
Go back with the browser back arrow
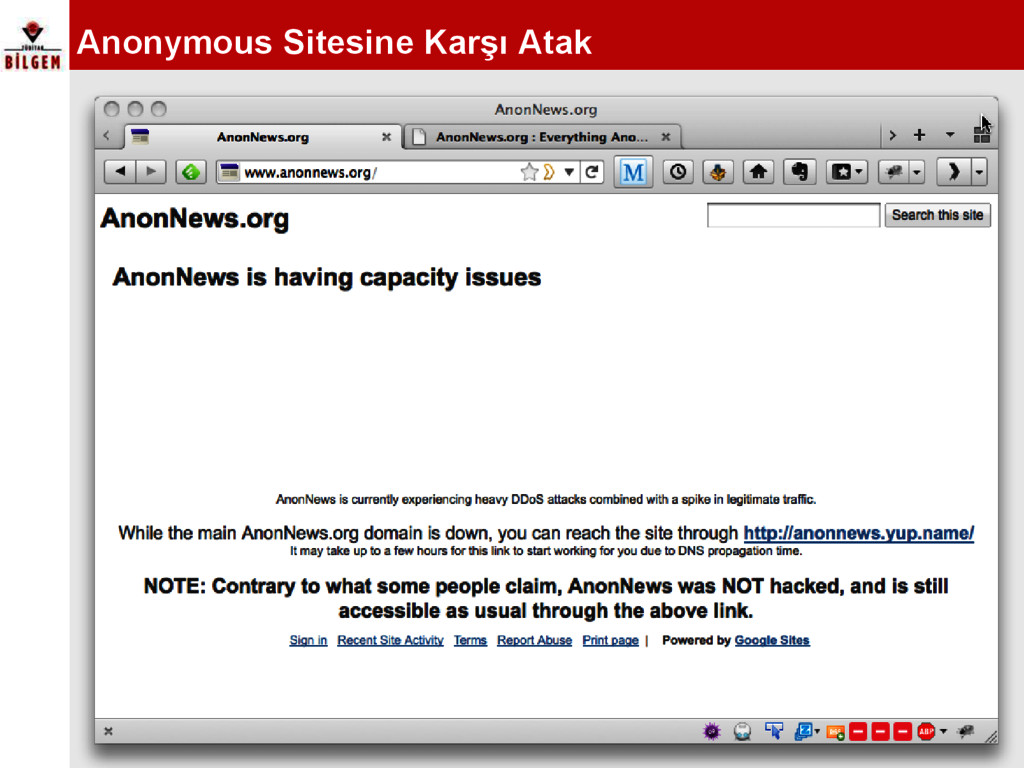click(120, 172)
